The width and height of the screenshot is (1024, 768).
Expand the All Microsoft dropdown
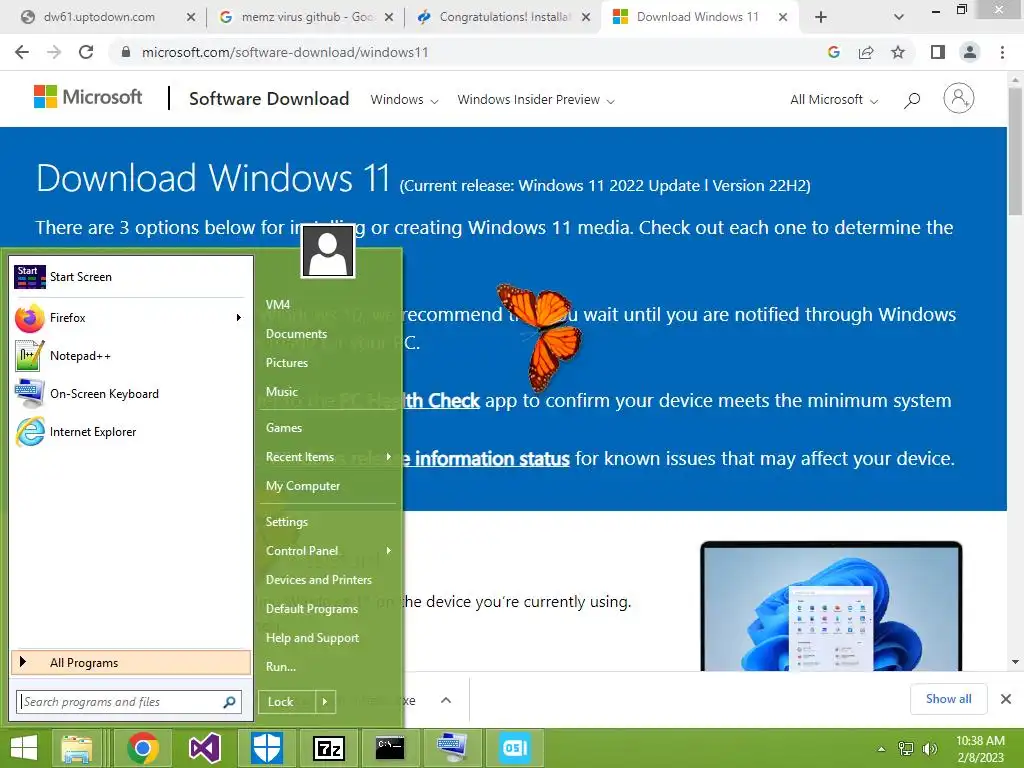tap(834, 100)
